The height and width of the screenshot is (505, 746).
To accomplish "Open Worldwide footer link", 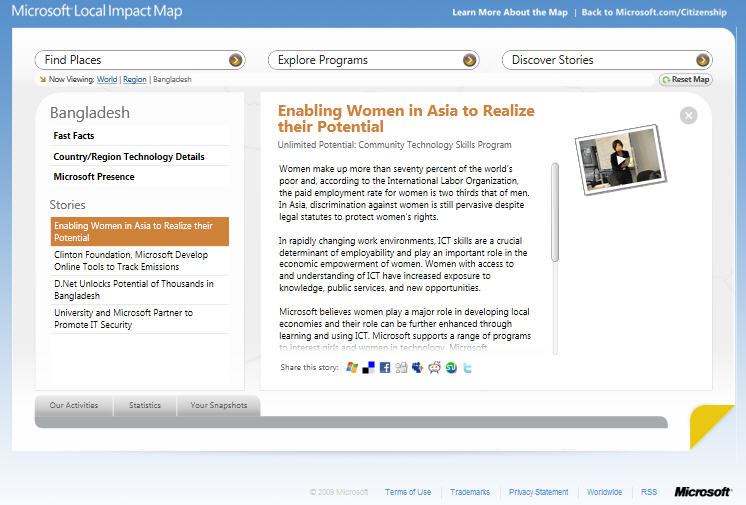I will point(604,492).
